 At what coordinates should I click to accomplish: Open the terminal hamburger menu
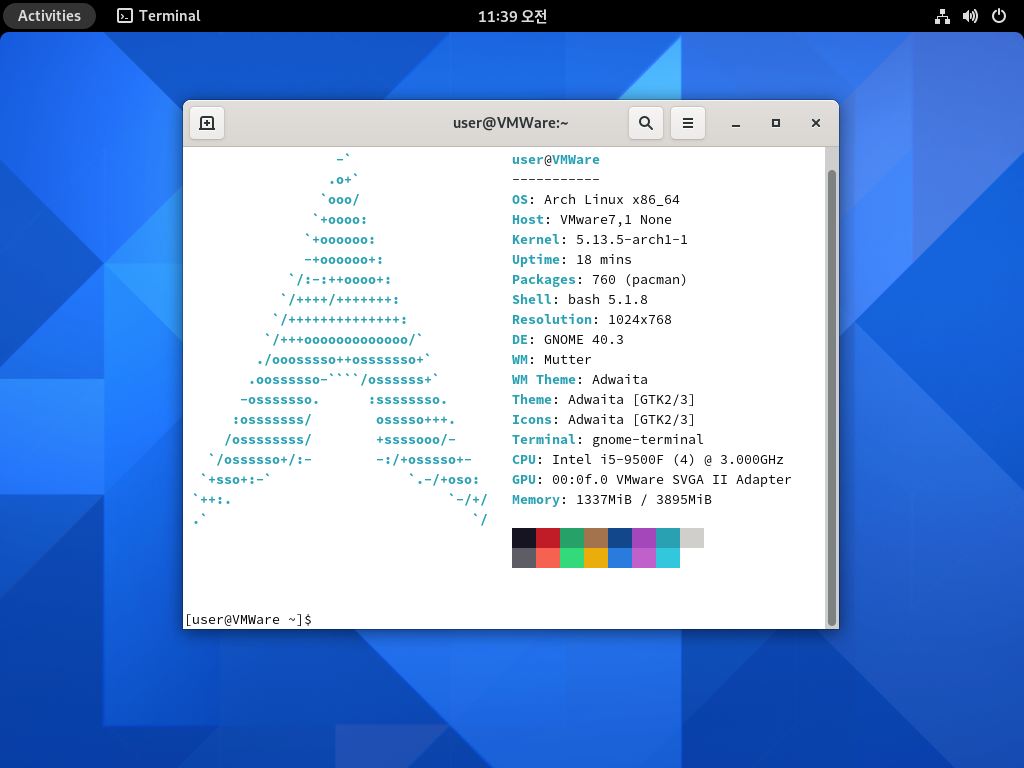coord(688,123)
